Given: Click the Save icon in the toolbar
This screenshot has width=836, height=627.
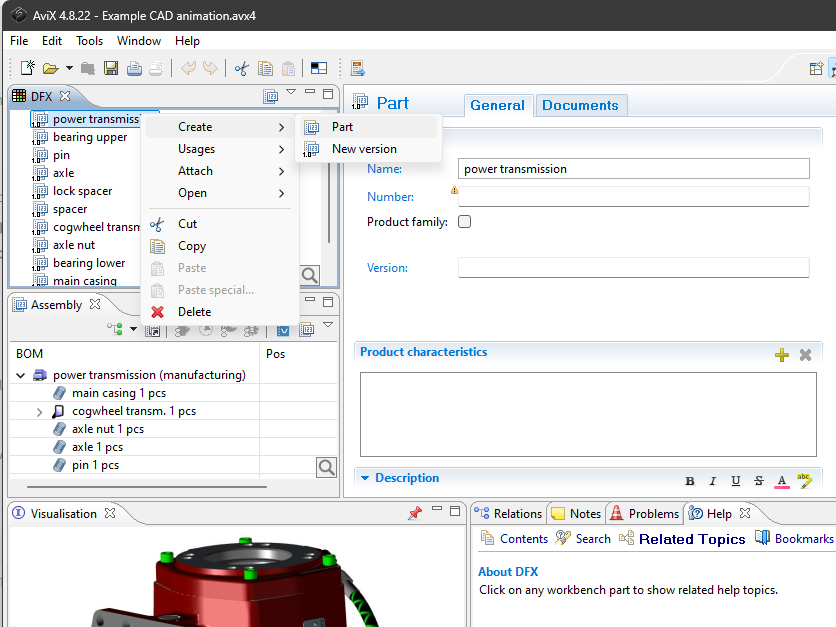Looking at the screenshot, I should pyautogui.click(x=110, y=68).
